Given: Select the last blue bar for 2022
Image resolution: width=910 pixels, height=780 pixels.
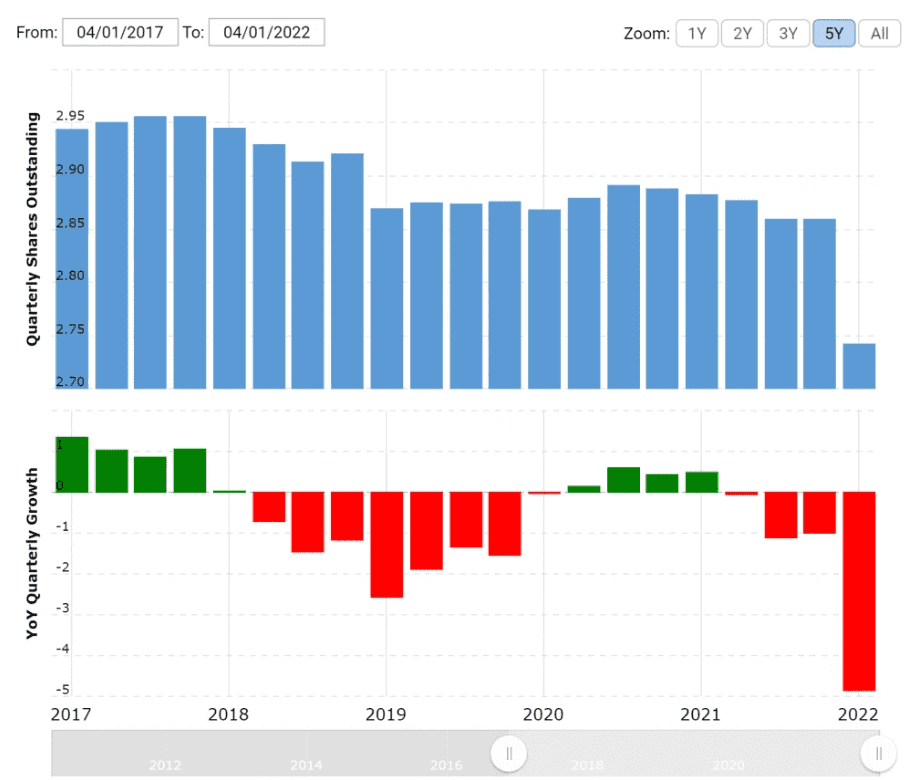Looking at the screenshot, I should [858, 365].
